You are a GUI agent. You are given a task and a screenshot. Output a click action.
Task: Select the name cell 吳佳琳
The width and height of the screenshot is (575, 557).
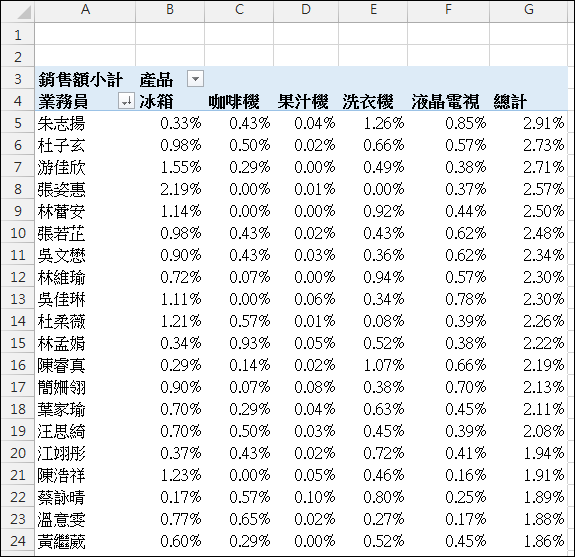pos(85,299)
